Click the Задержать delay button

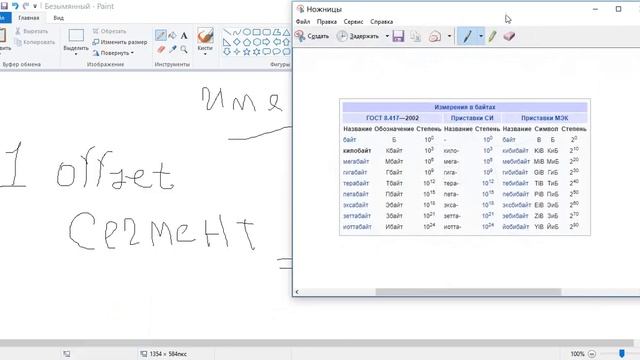tap(358, 36)
